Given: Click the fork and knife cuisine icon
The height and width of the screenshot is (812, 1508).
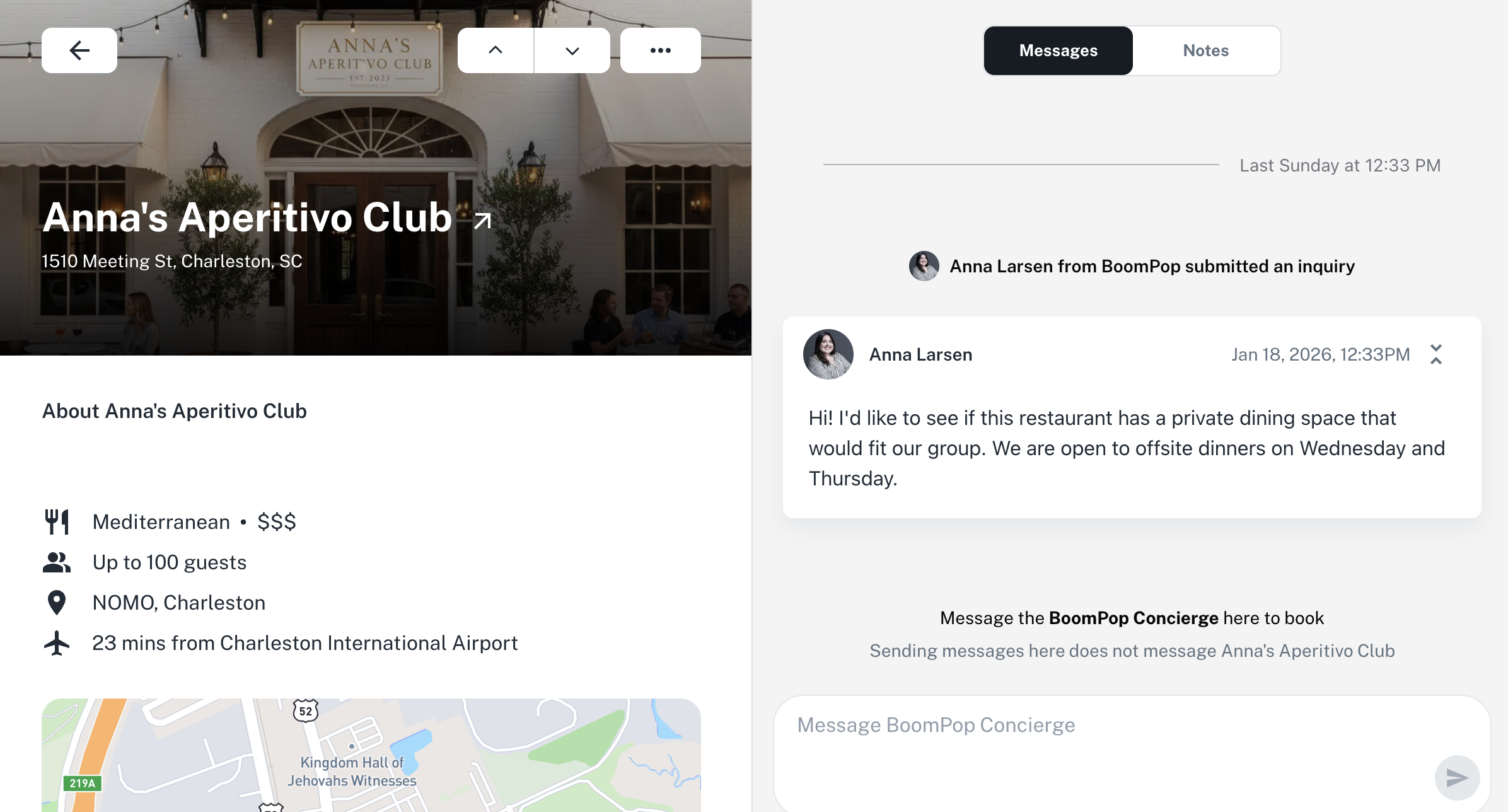Looking at the screenshot, I should click(x=57, y=522).
